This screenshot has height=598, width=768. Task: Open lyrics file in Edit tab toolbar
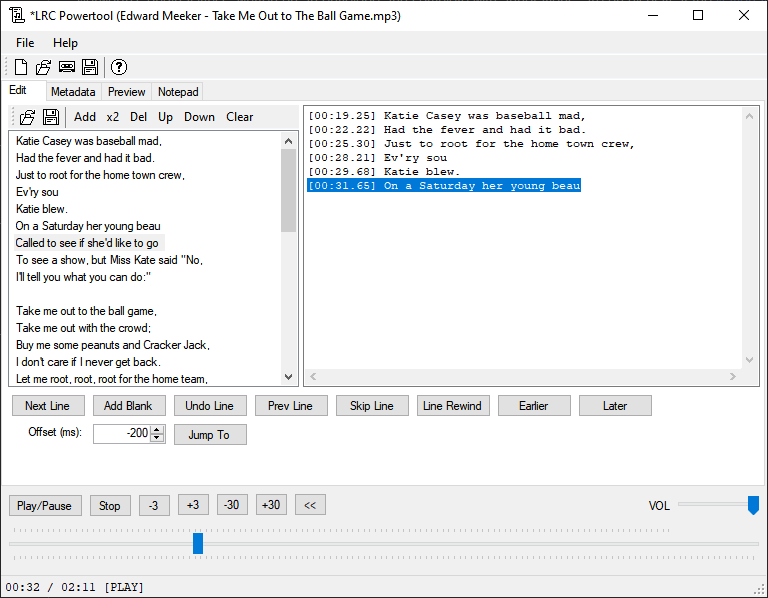[x=27, y=117]
